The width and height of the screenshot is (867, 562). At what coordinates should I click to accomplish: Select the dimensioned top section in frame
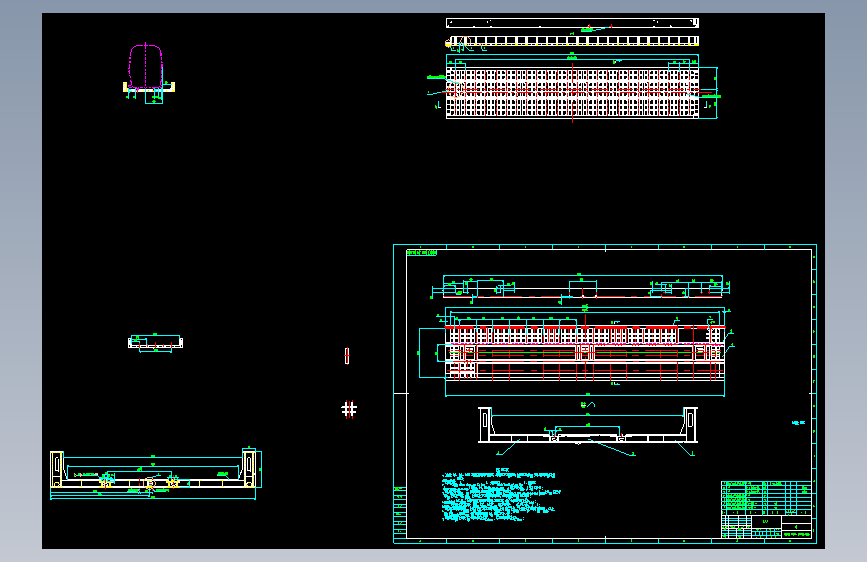coord(581,288)
